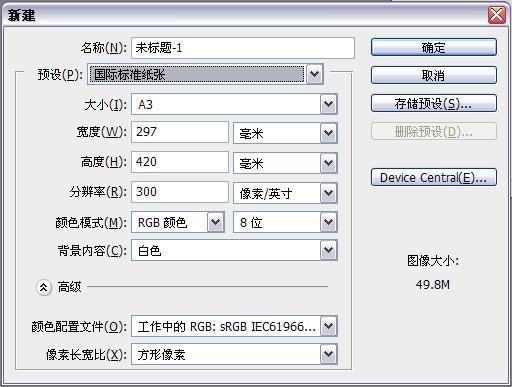Collapse the 高级 section with chevron icon
Image resolution: width=512 pixels, height=387 pixels.
click(44, 287)
